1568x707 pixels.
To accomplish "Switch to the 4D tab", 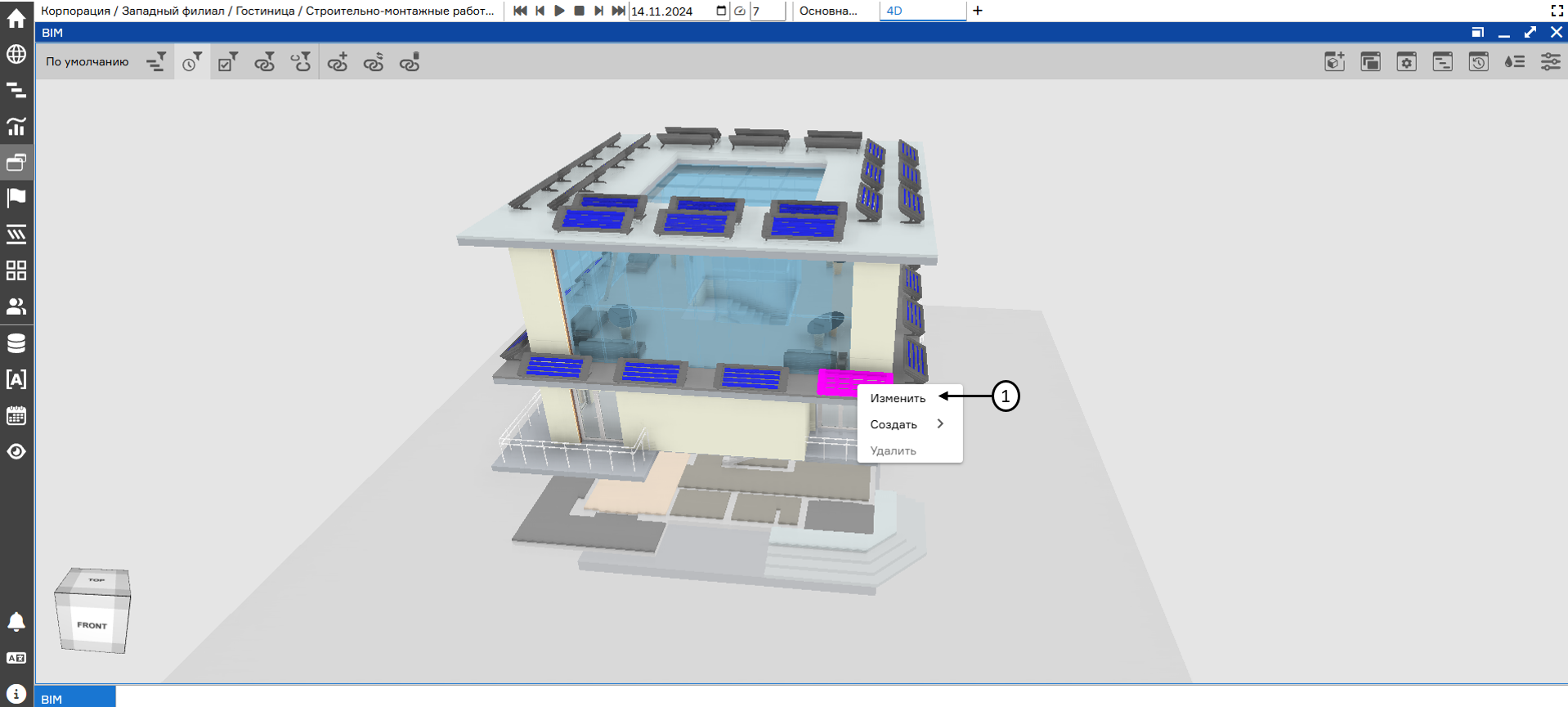I will [922, 11].
